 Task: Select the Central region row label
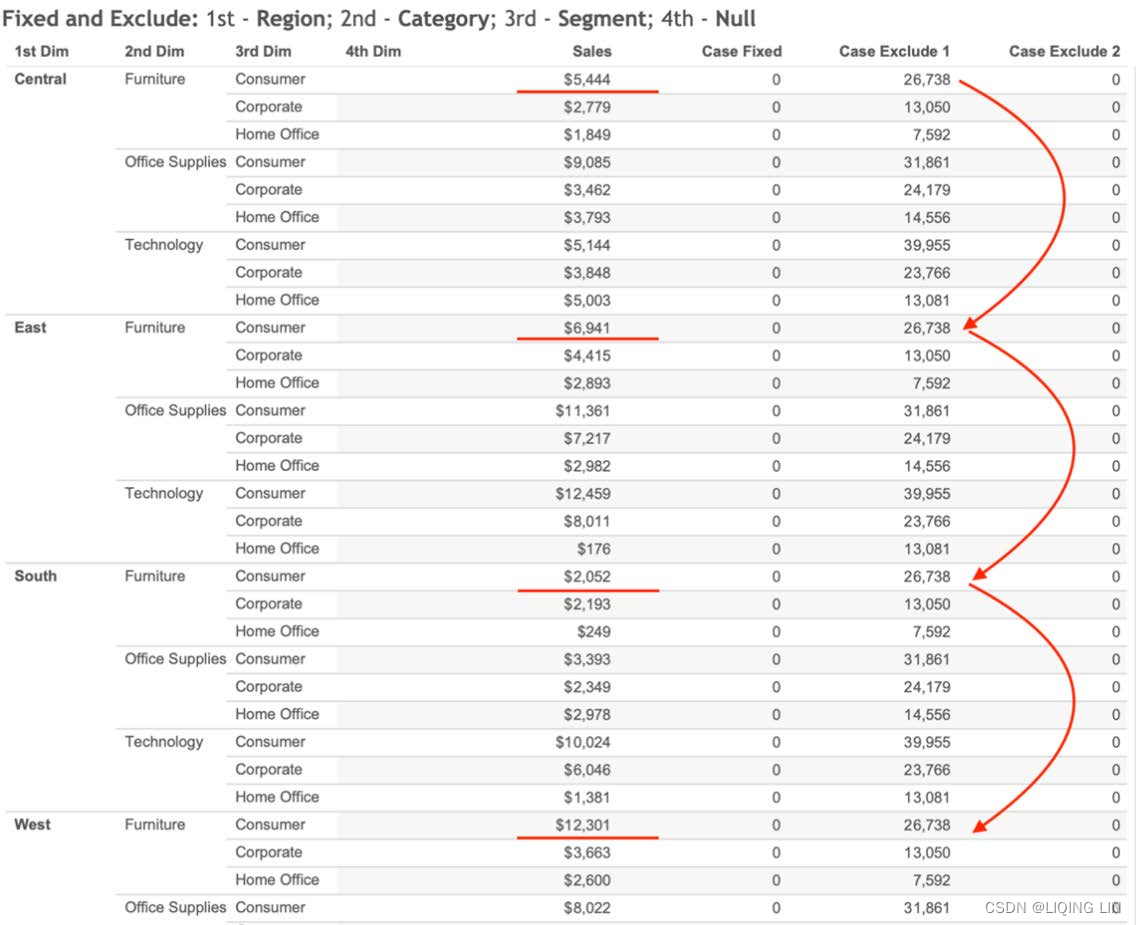point(41,79)
